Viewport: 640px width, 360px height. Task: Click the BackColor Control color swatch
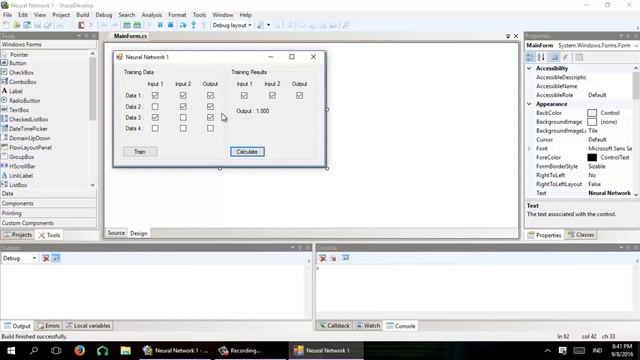(x=592, y=113)
